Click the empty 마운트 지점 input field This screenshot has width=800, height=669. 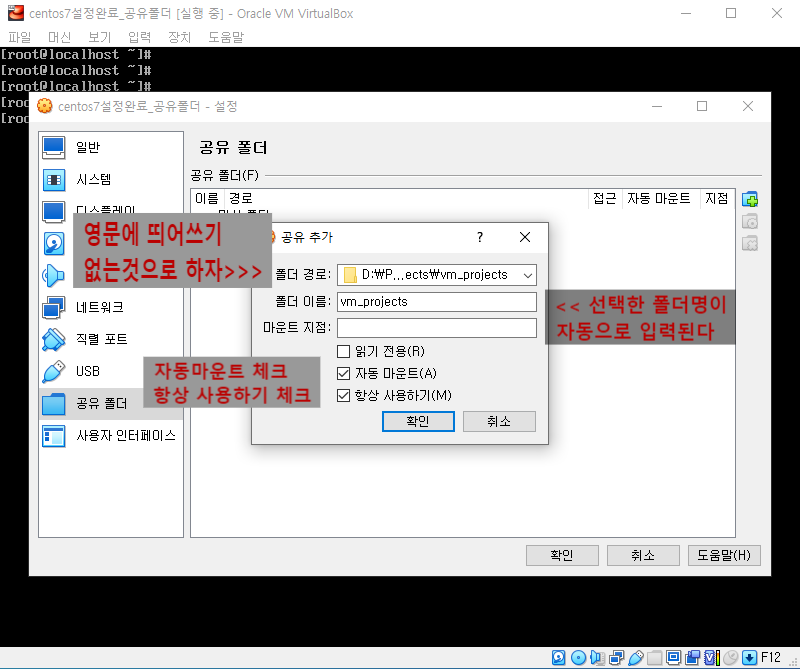437,328
